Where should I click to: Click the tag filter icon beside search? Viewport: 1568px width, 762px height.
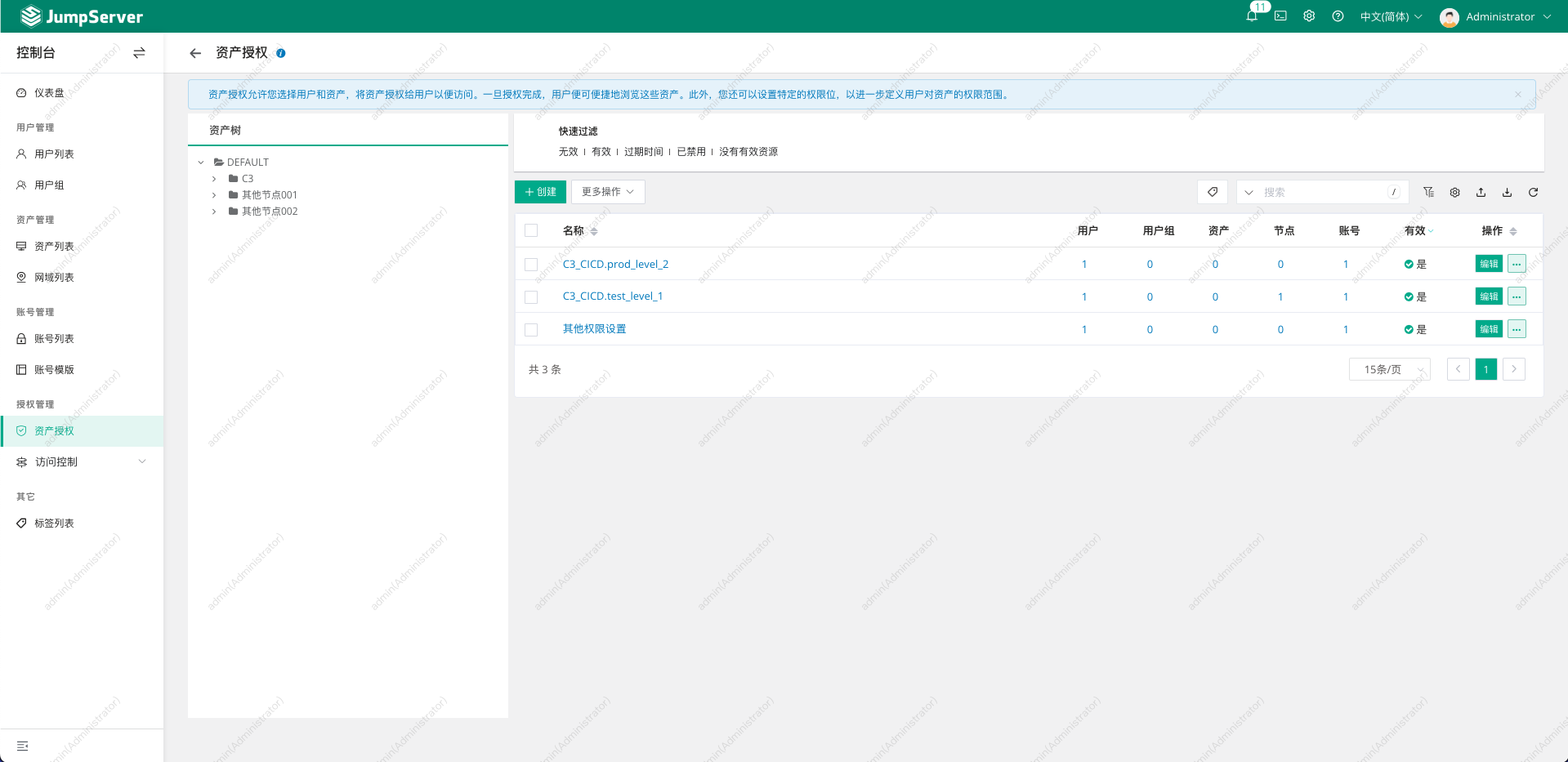1213,192
